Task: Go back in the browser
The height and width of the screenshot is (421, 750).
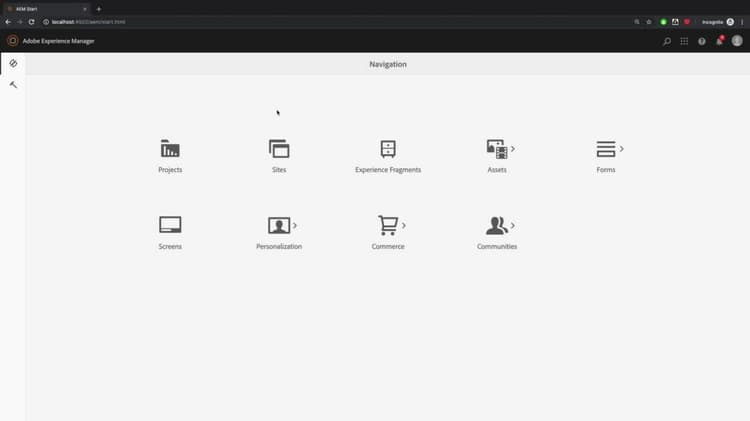Action: pos(8,22)
